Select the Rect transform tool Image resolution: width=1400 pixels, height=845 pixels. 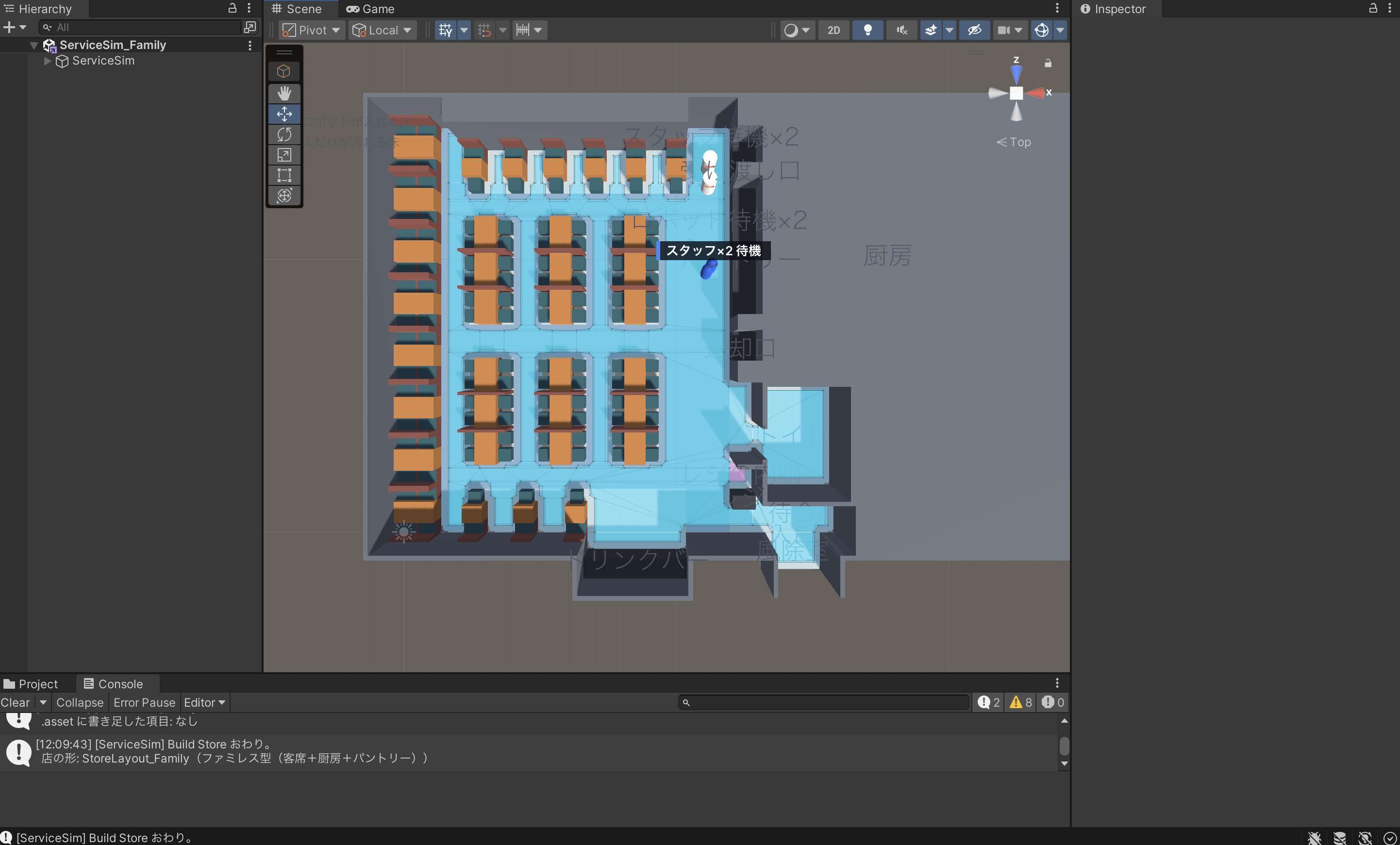pos(284,175)
